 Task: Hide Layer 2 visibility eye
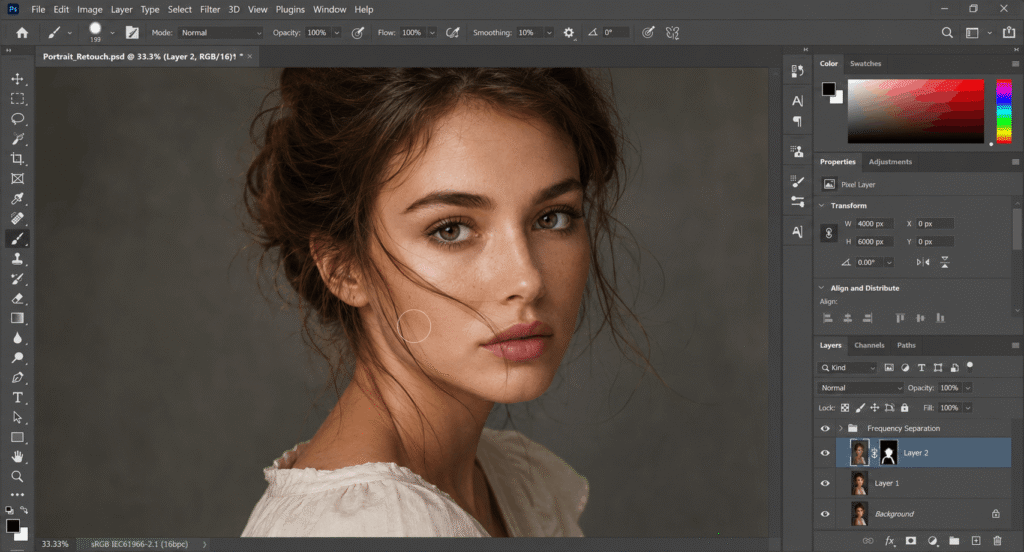click(825, 453)
